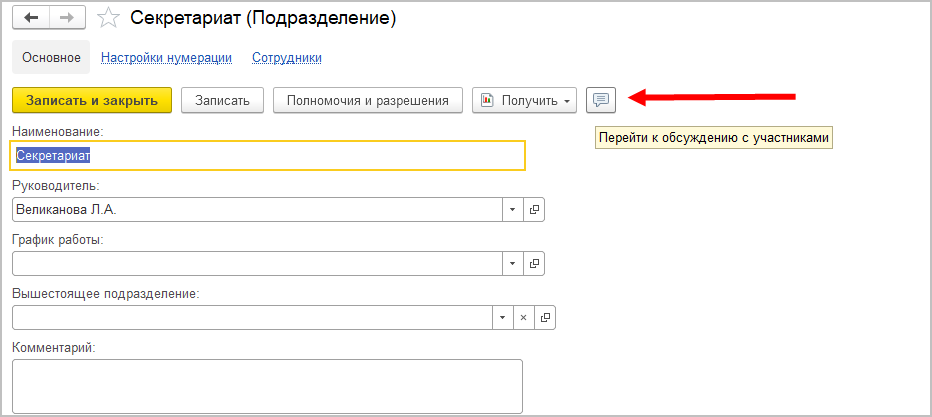The image size is (932, 417).
Task: Open the selected Руководитель record icon
Action: tap(534, 209)
